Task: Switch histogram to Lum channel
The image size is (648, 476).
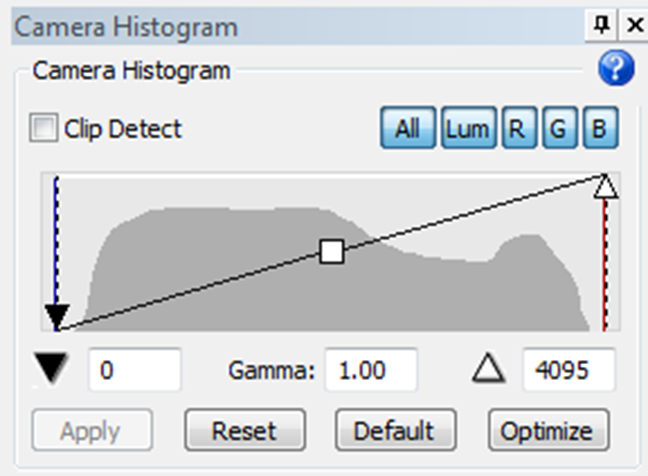Action: tap(466, 128)
